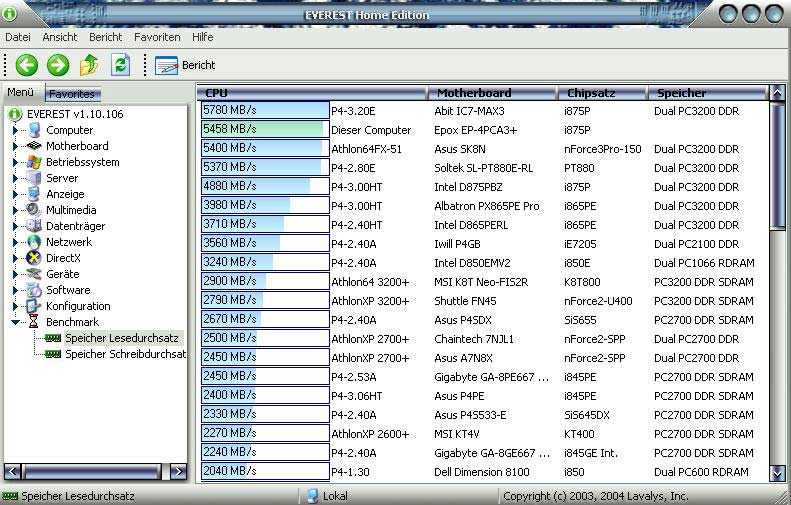This screenshot has height=505, width=791.
Task: Click the list's scroll-up arrow
Action: tap(778, 93)
